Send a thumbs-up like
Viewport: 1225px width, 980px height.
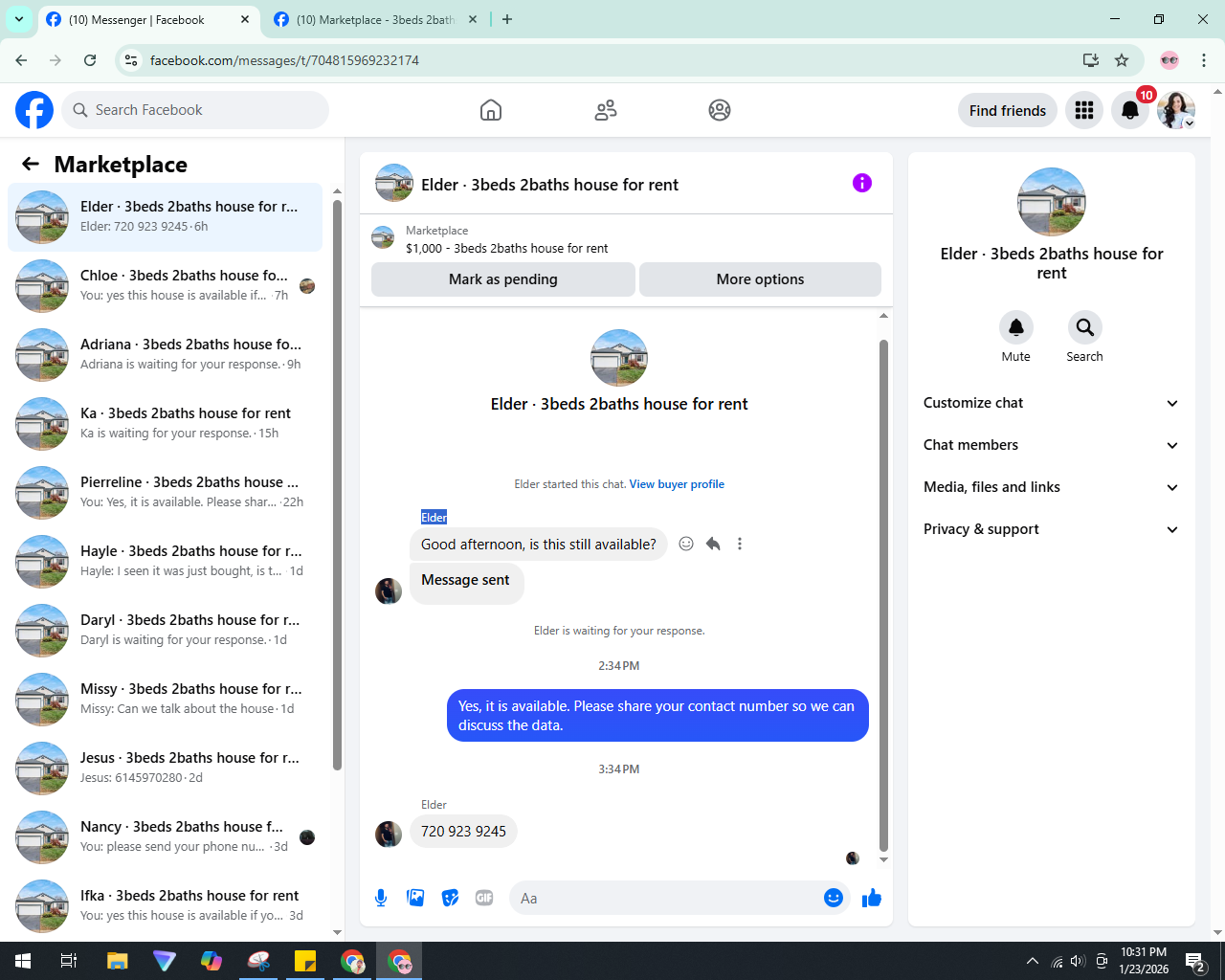tap(872, 898)
